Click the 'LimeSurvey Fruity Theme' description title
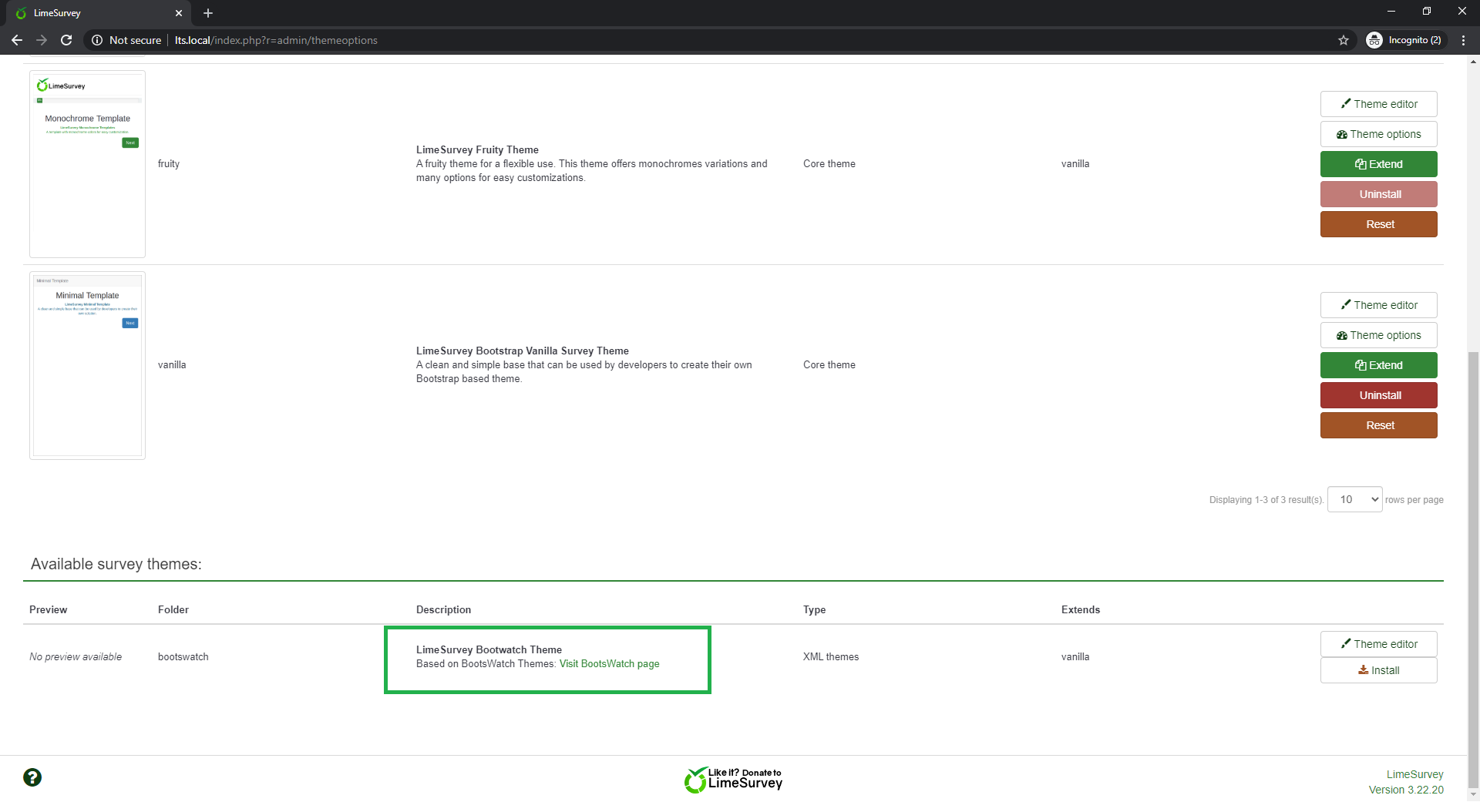This screenshot has width=1480, height=812. (x=477, y=150)
